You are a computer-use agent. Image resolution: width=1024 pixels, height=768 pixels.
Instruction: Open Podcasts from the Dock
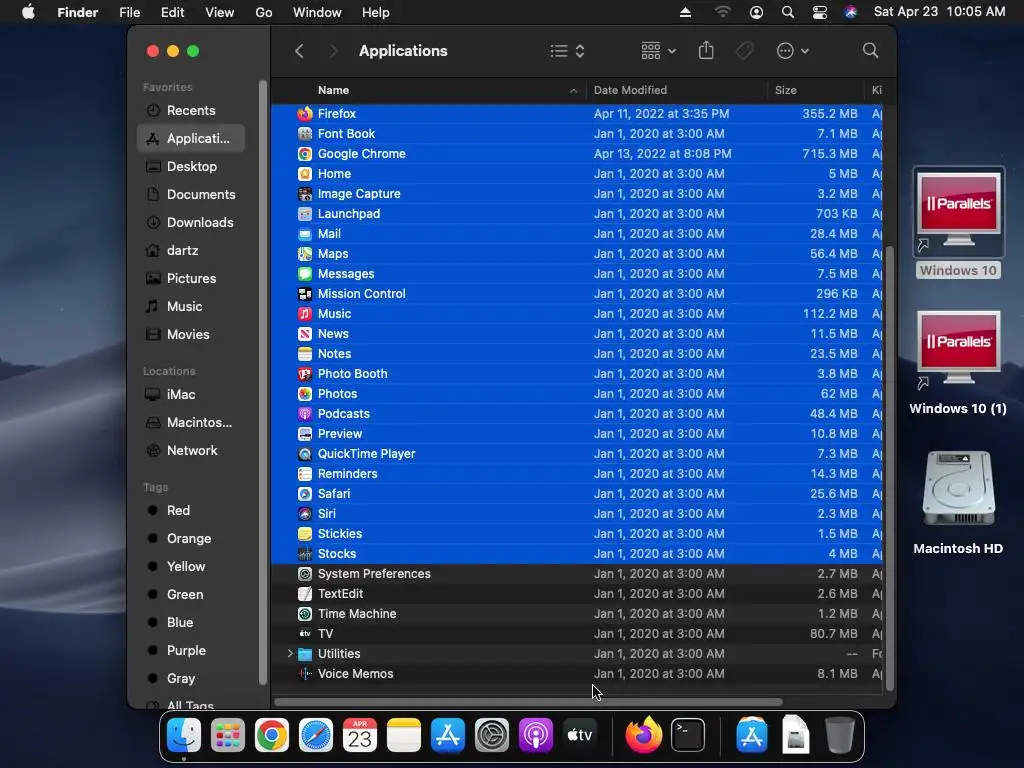click(x=536, y=735)
